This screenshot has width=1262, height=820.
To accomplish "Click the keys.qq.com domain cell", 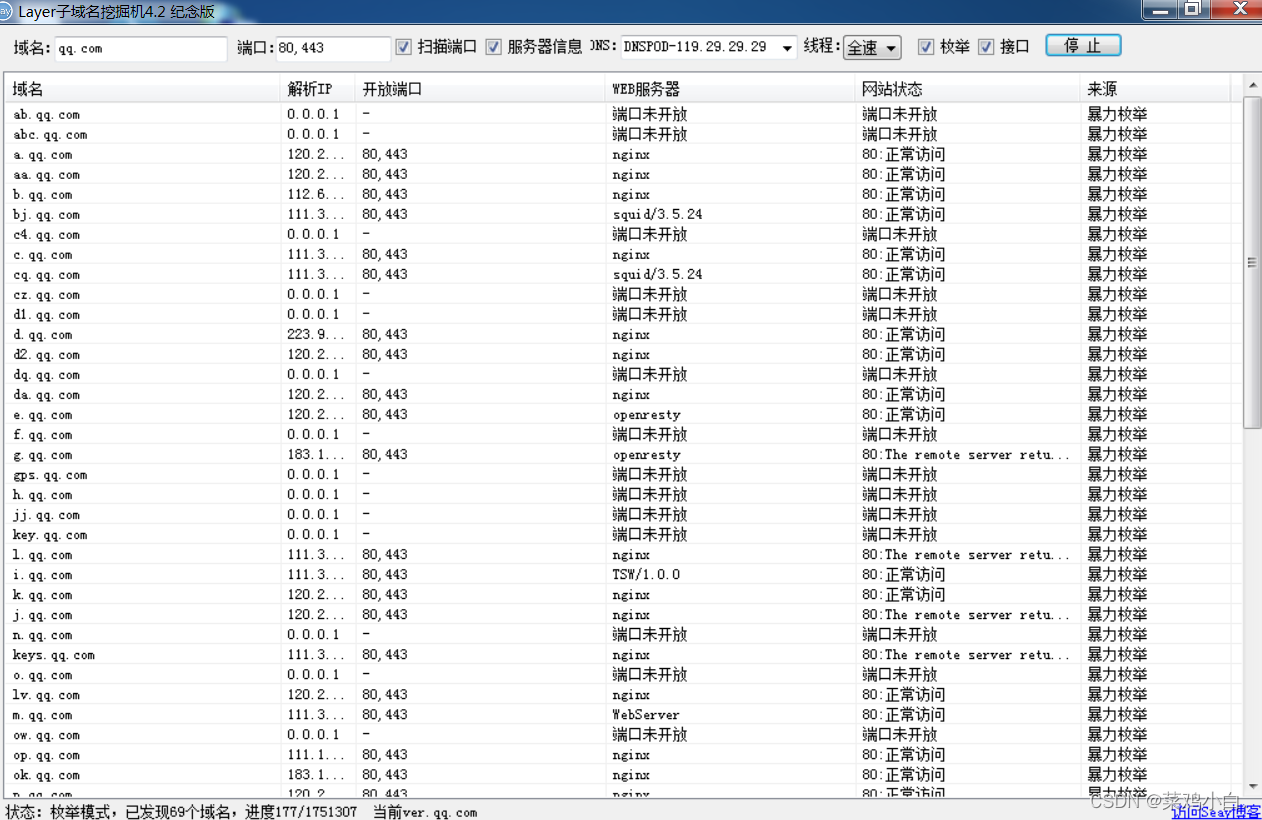I will coord(54,655).
